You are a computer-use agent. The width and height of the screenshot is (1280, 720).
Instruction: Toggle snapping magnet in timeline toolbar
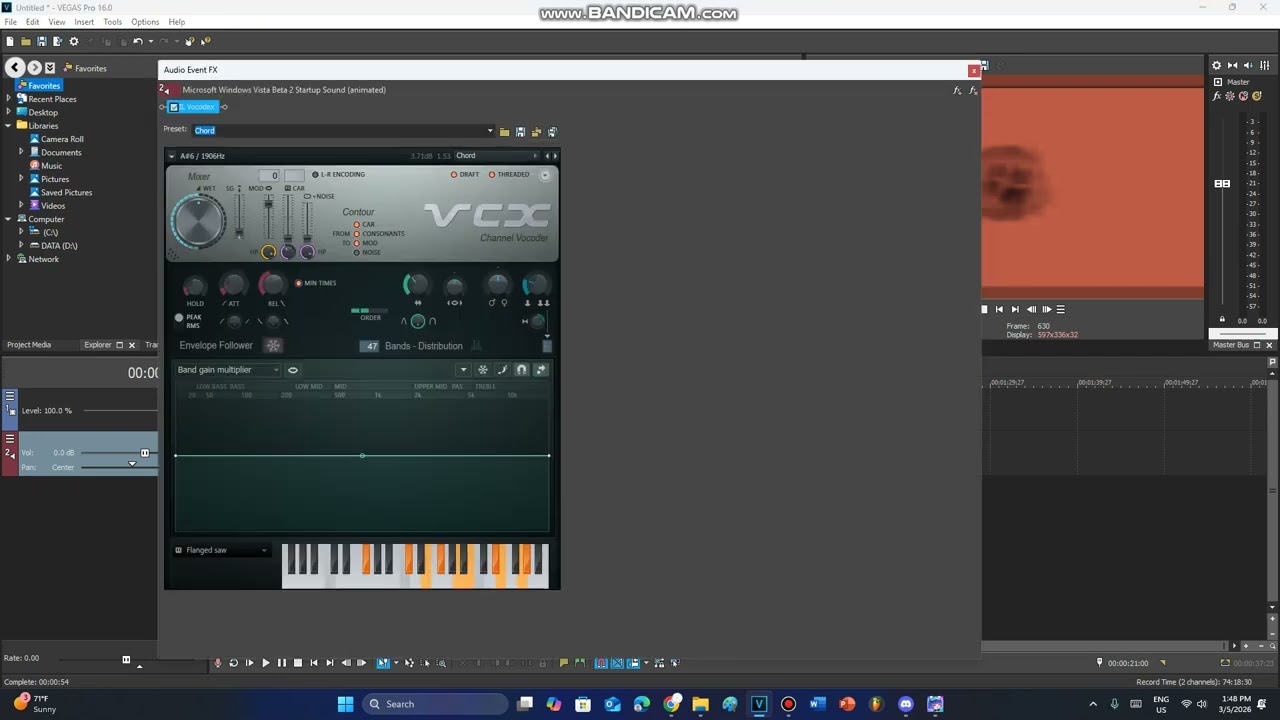(601, 663)
